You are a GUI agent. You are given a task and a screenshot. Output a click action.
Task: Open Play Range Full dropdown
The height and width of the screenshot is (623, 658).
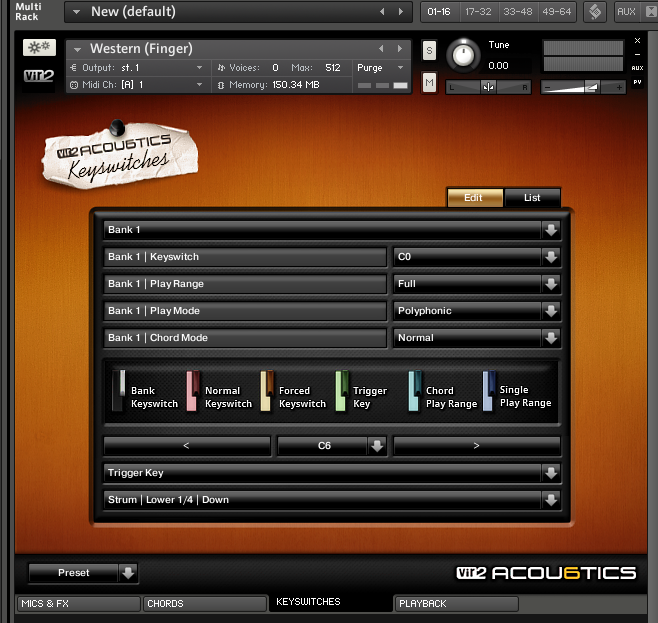click(x=551, y=284)
